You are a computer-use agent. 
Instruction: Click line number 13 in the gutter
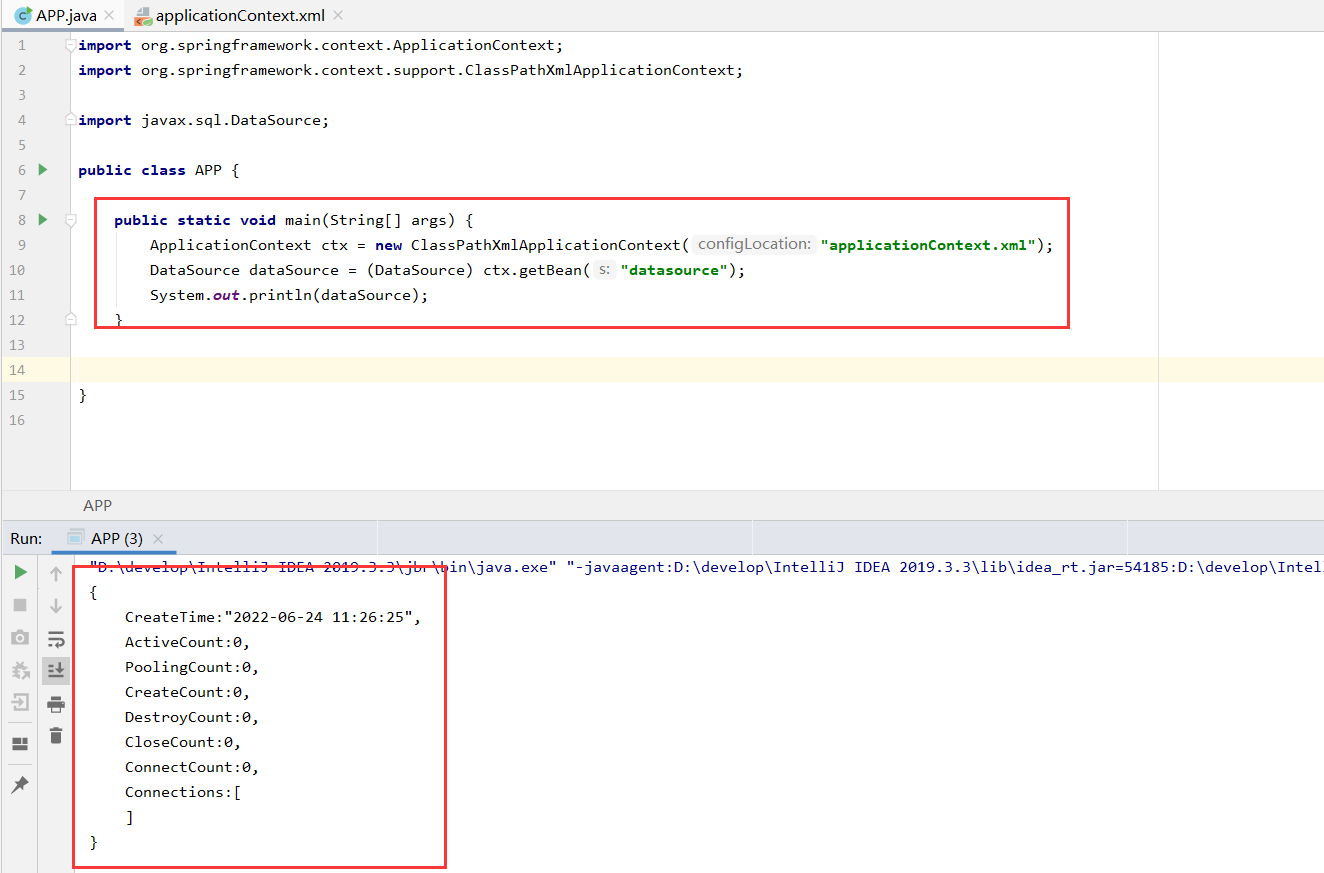click(19, 345)
